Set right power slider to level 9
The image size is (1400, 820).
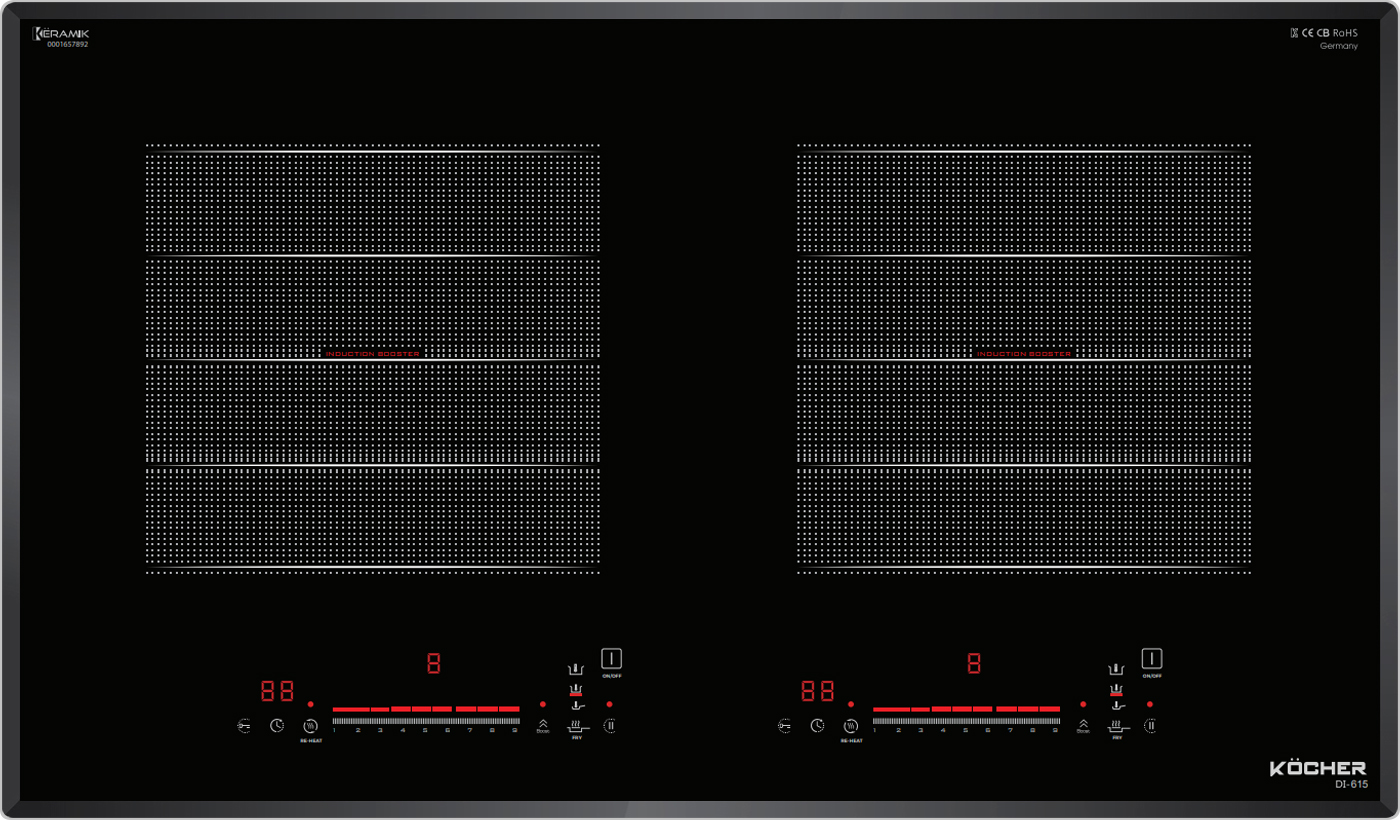tap(1054, 720)
